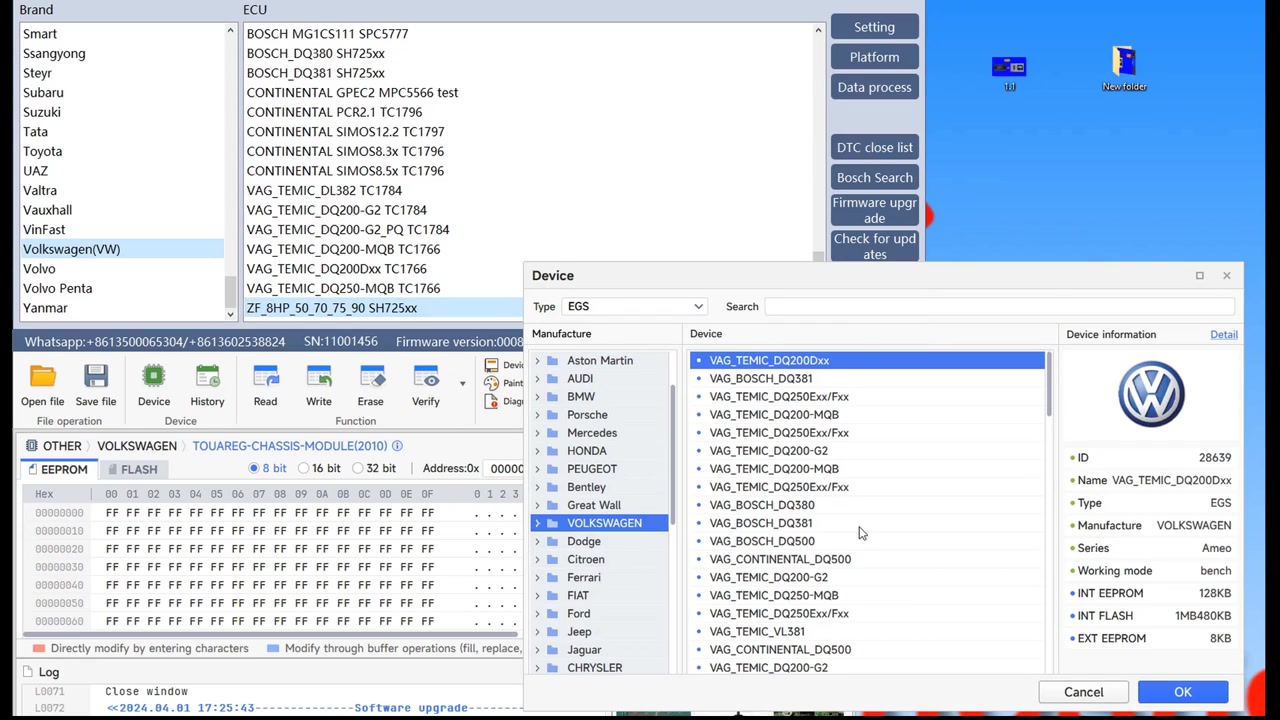1280x720 pixels.
Task: Switch to the FLASH tab
Action: (x=132, y=469)
